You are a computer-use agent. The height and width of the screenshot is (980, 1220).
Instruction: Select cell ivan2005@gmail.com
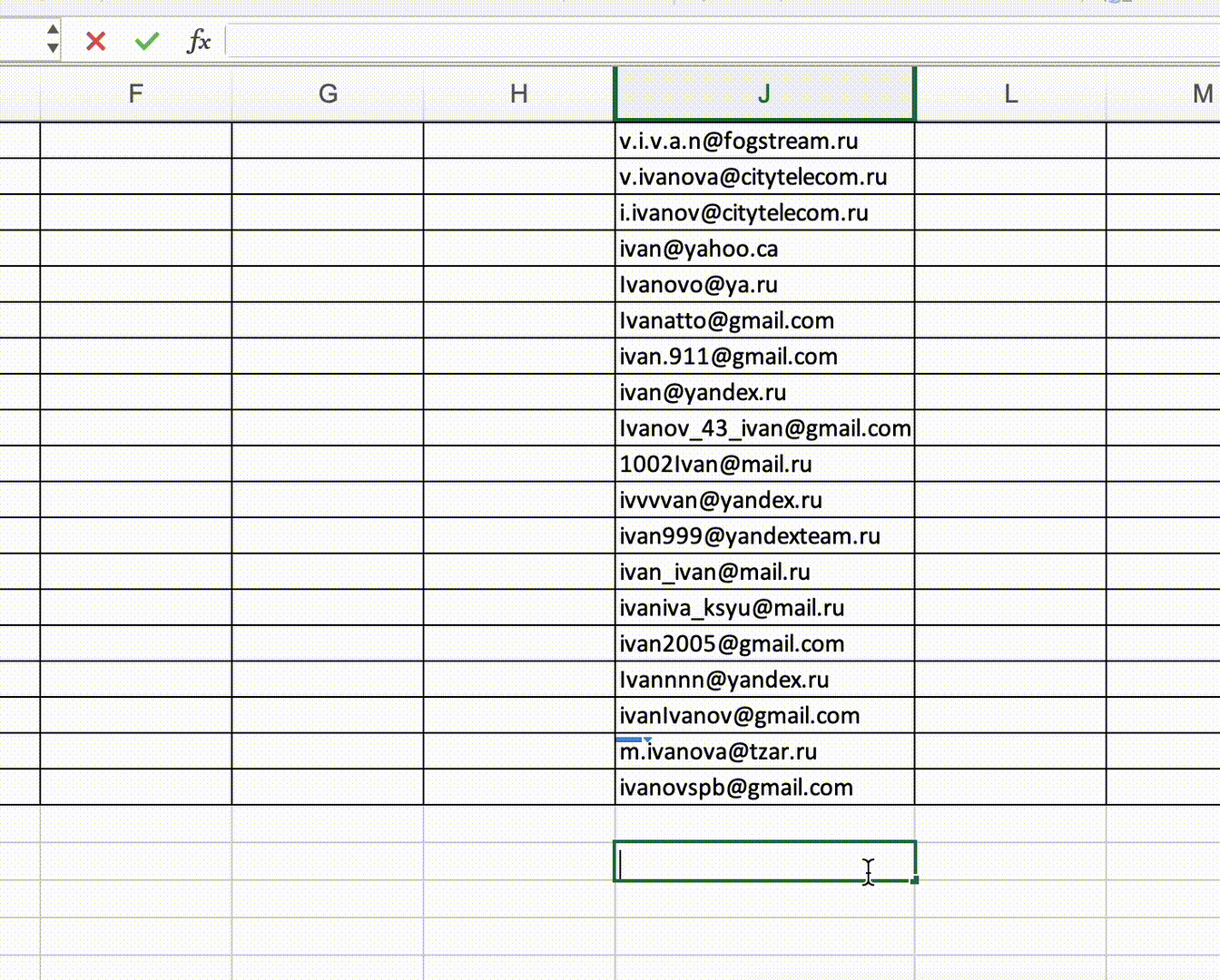(x=764, y=643)
